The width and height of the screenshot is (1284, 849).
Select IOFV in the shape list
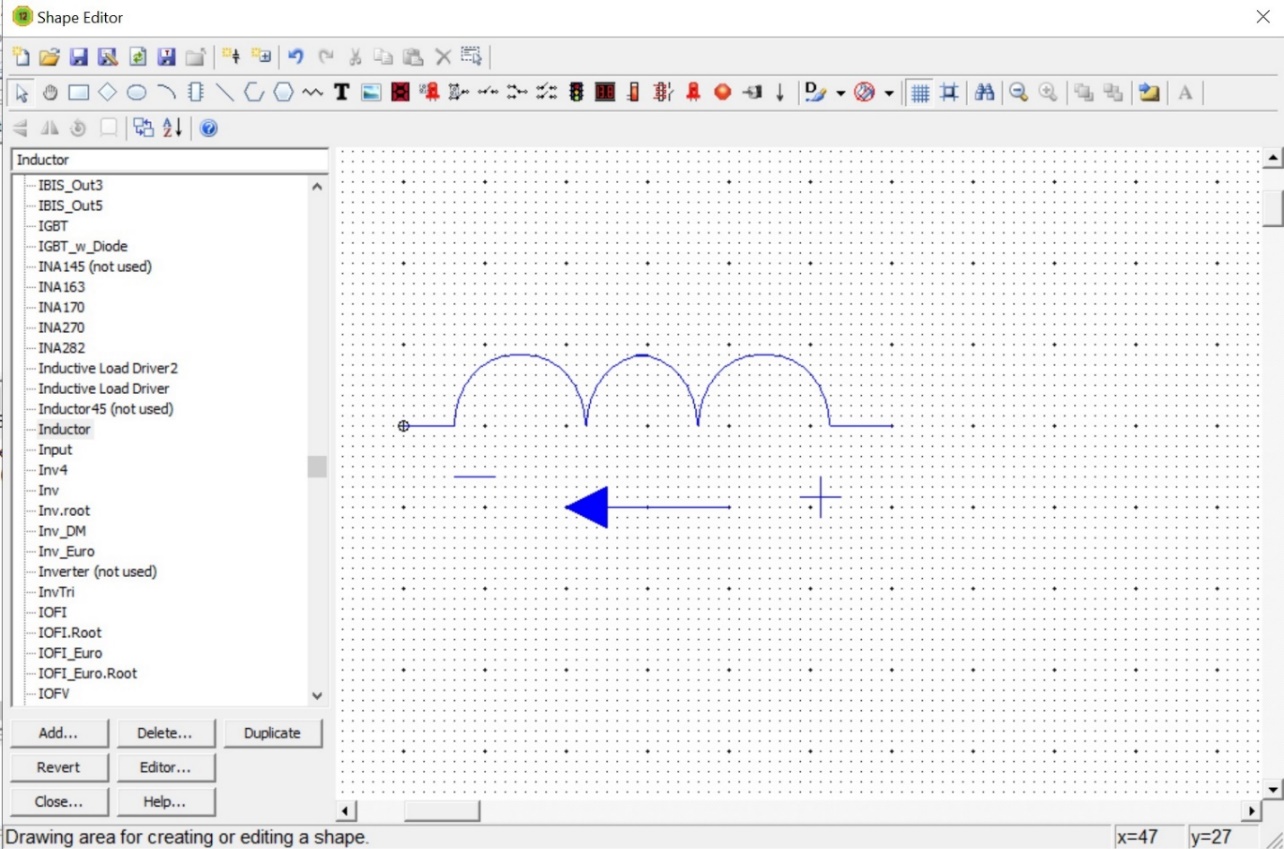(x=53, y=693)
